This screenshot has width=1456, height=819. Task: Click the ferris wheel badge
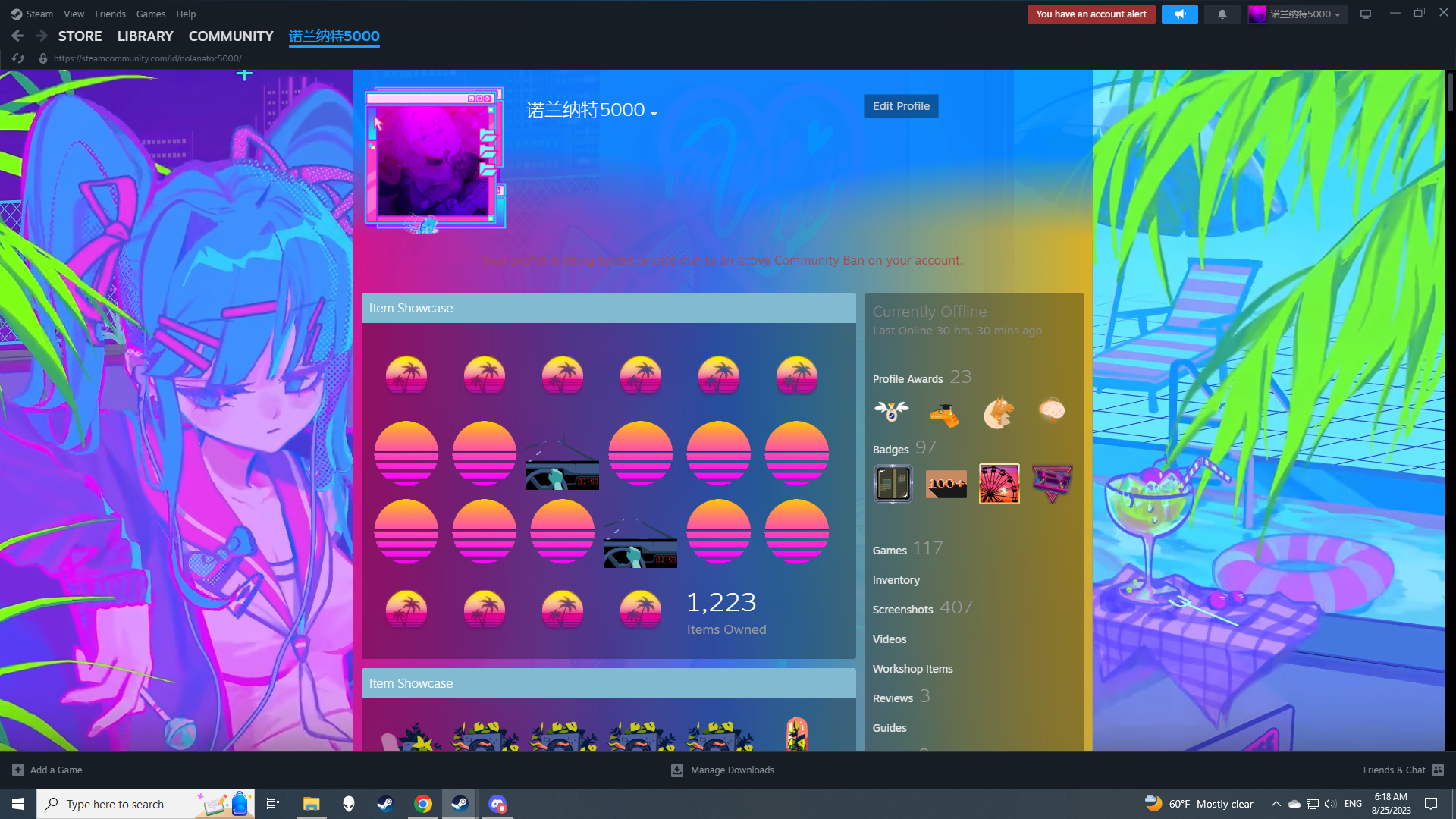[999, 484]
